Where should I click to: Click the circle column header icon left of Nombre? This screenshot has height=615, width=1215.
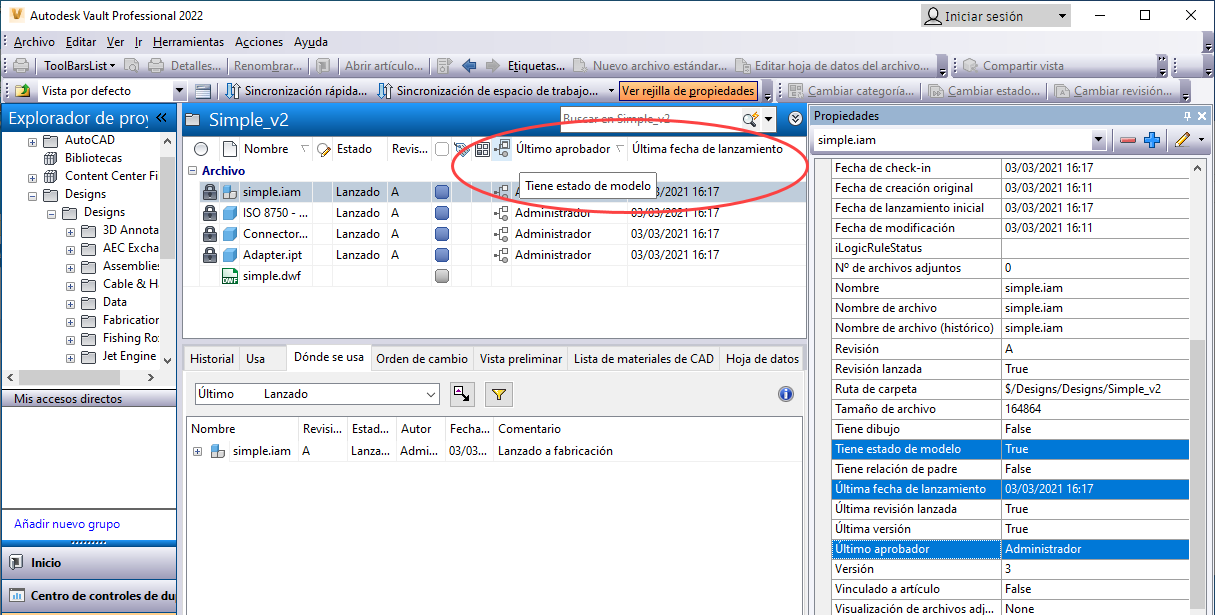(x=201, y=149)
